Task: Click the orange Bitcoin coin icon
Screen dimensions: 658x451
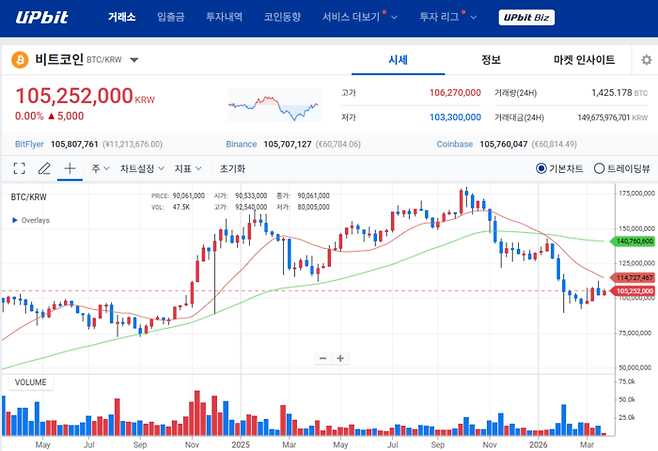Action: coord(19,60)
